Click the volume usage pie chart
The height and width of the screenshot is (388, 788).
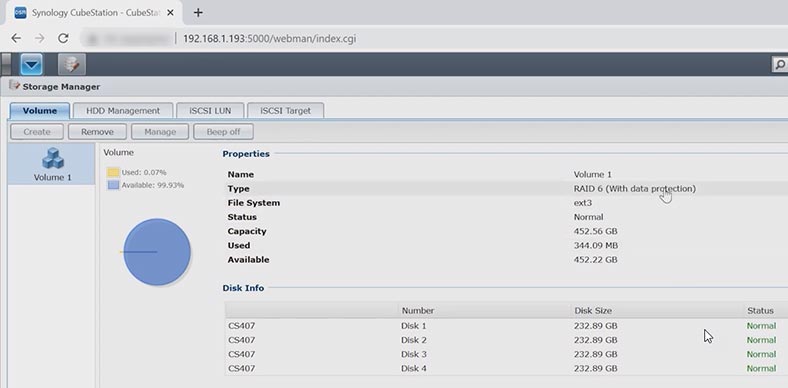tap(157, 252)
